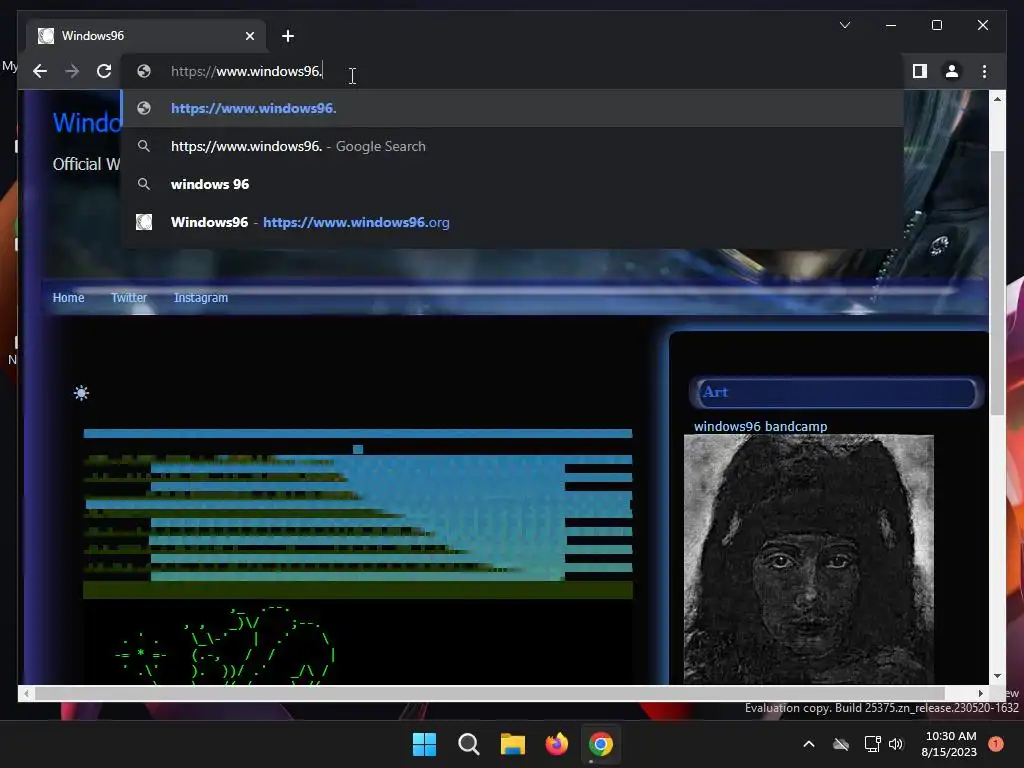Screen dimensions: 1024x768
Task: Open the volume speaker tray icon
Action: click(896, 744)
